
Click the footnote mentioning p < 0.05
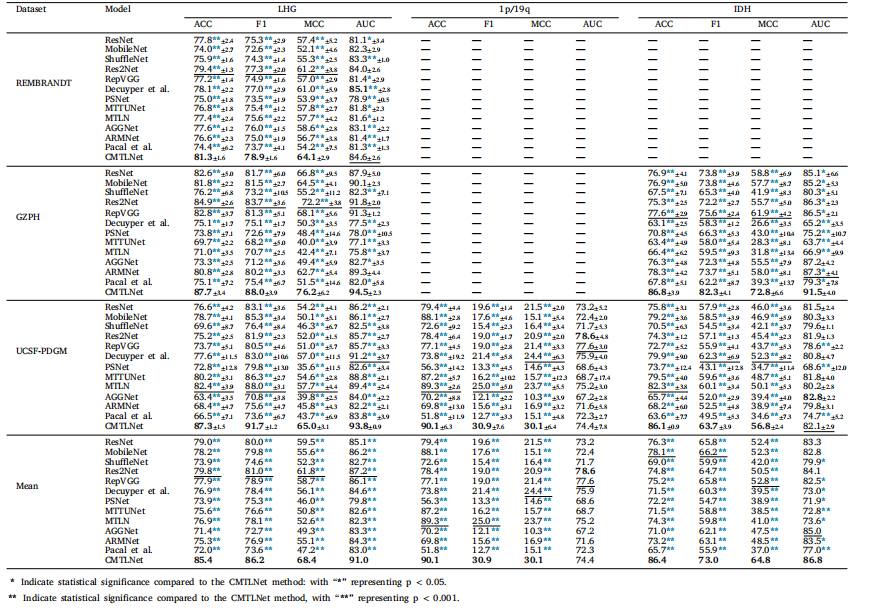[228, 582]
